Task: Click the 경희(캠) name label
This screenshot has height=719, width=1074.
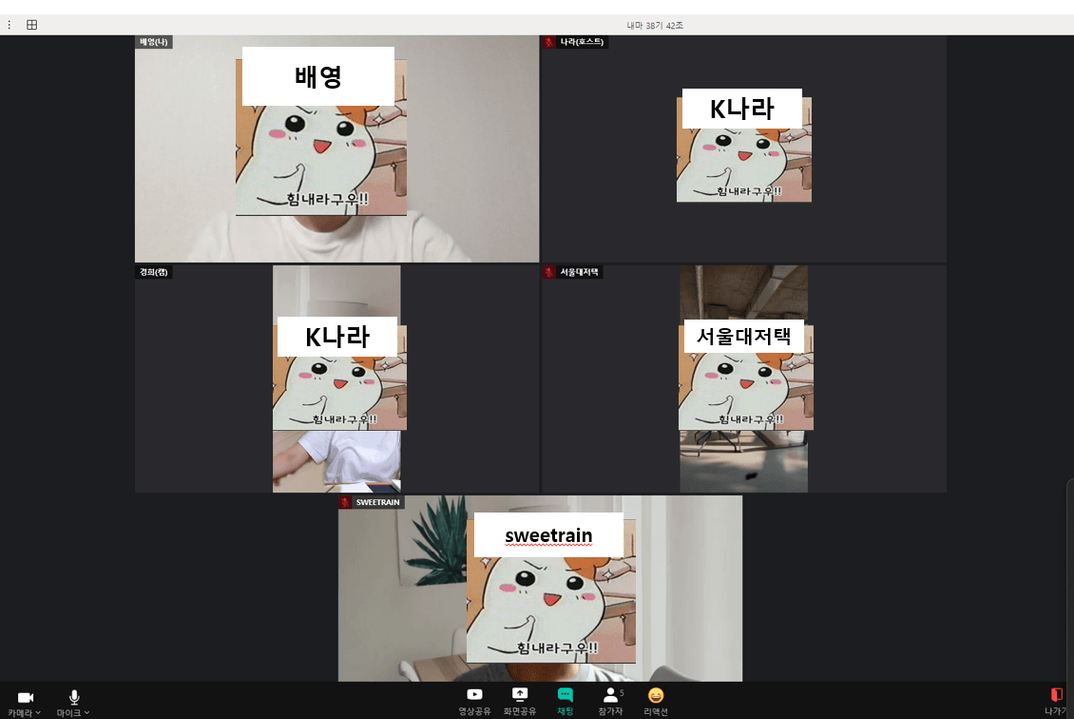Action: pos(153,272)
